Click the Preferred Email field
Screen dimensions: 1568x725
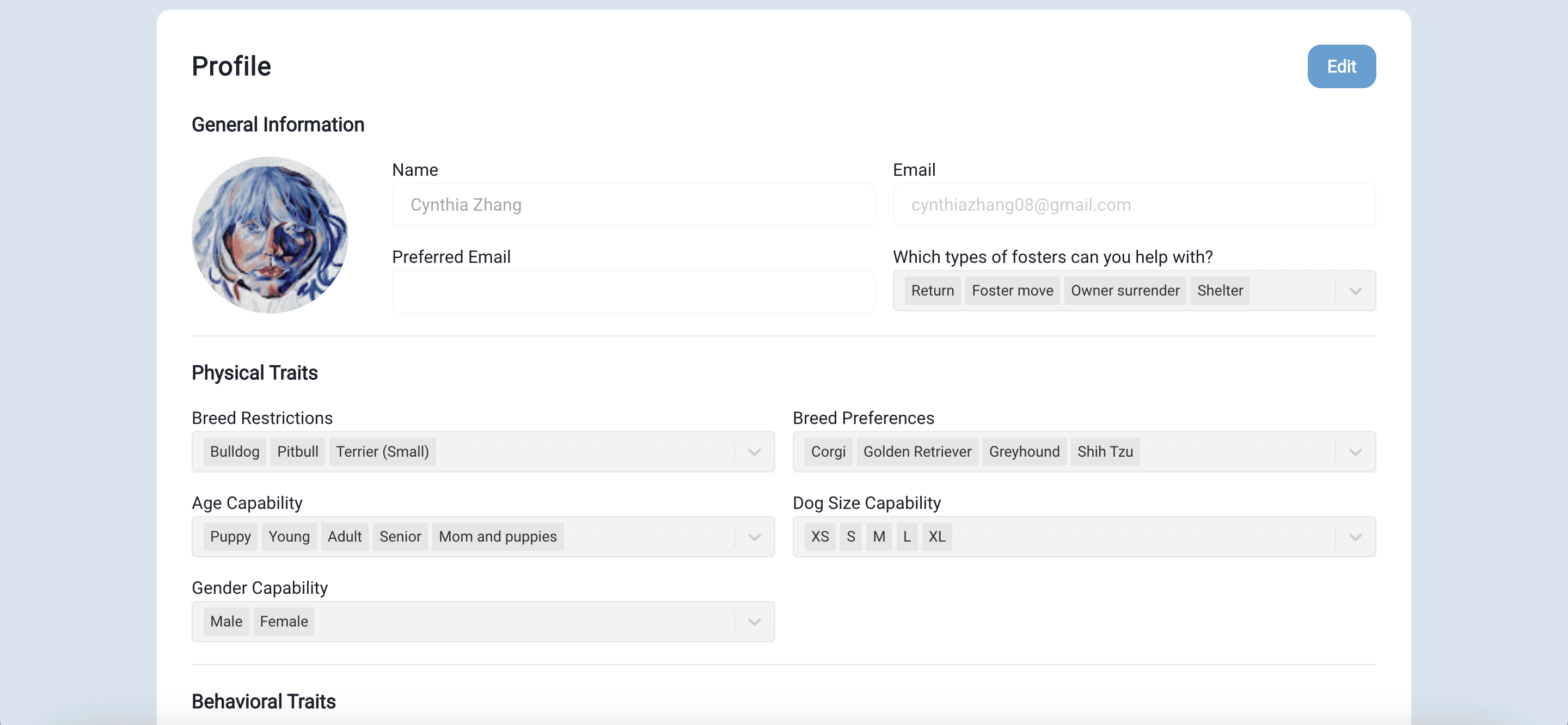(633, 292)
